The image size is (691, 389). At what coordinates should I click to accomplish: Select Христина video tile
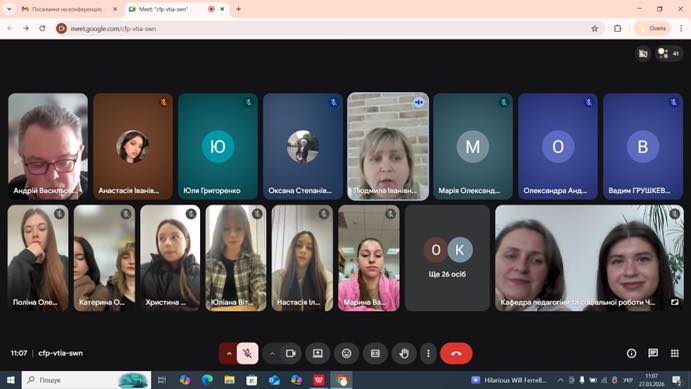click(170, 258)
